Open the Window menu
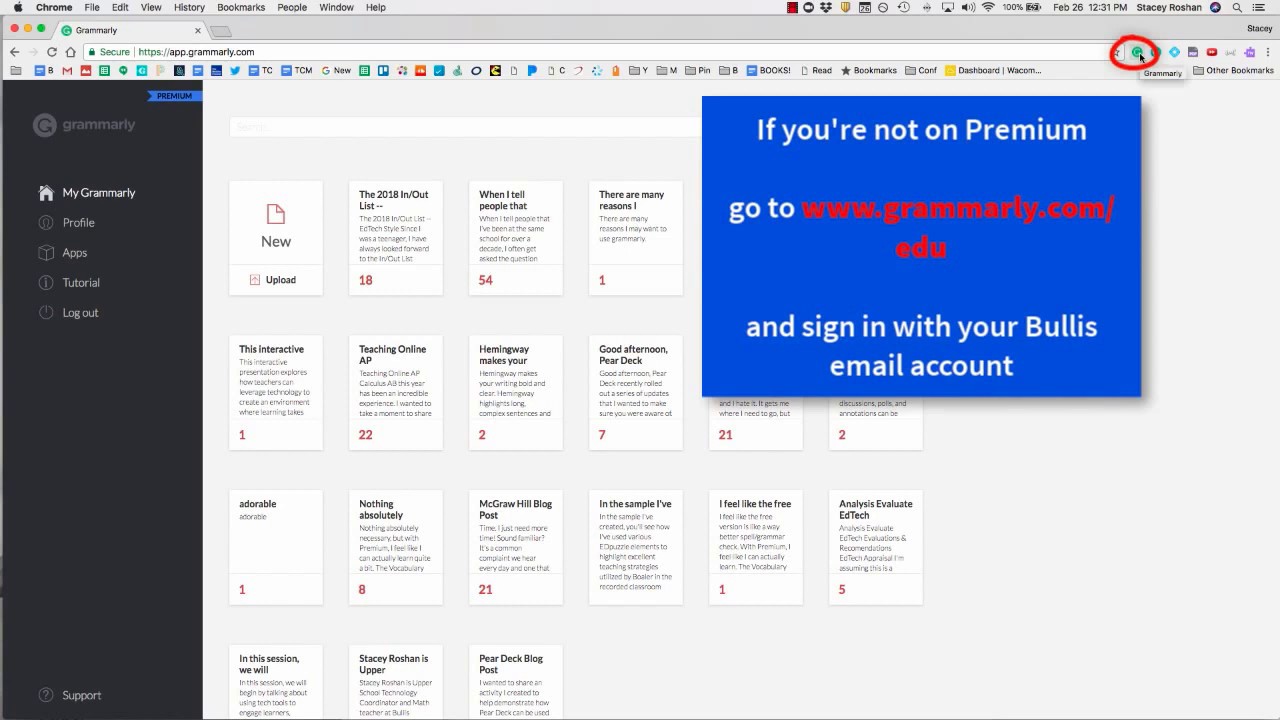1280x720 pixels. [336, 7]
